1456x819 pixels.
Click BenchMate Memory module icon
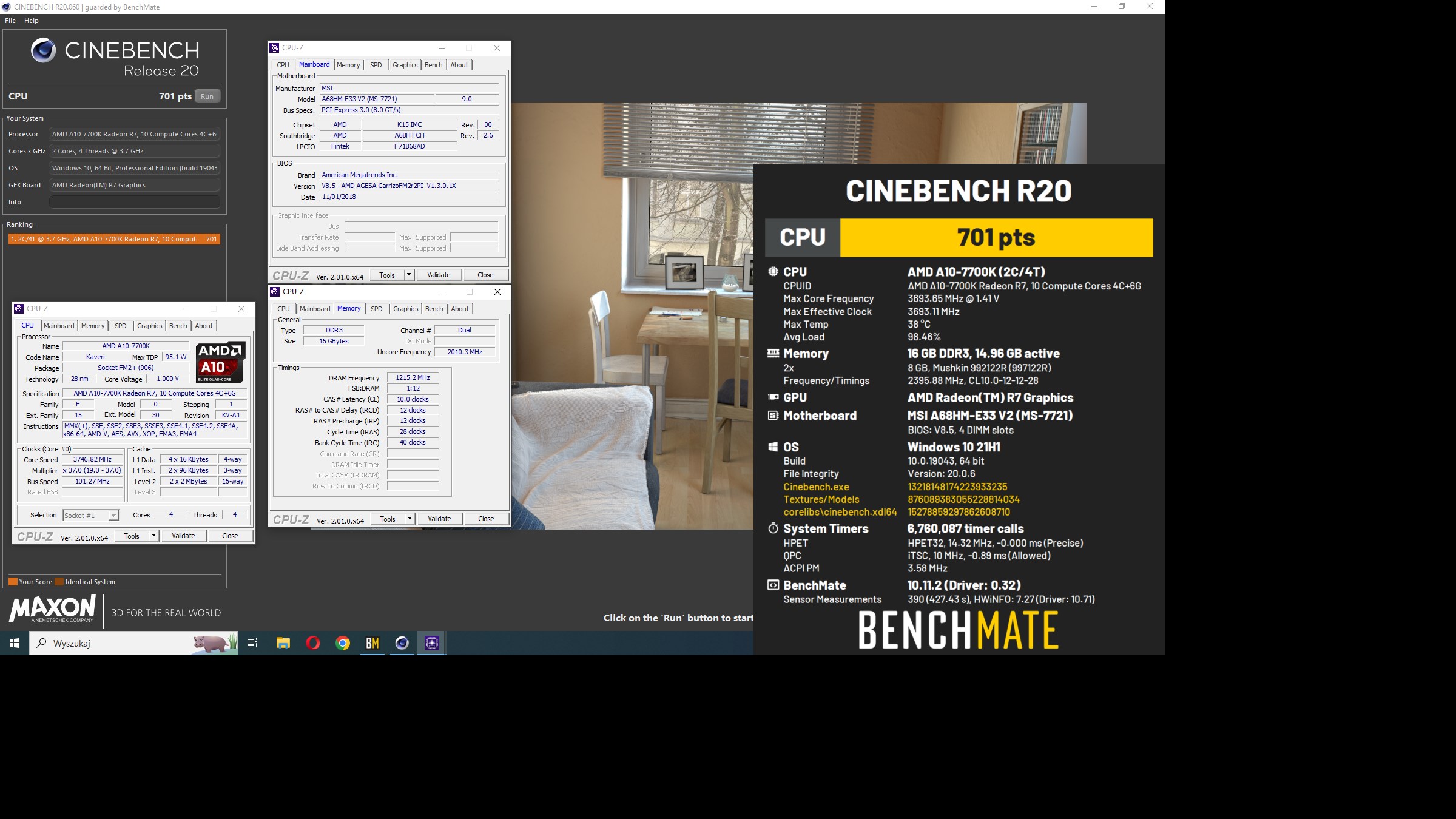pos(773,353)
